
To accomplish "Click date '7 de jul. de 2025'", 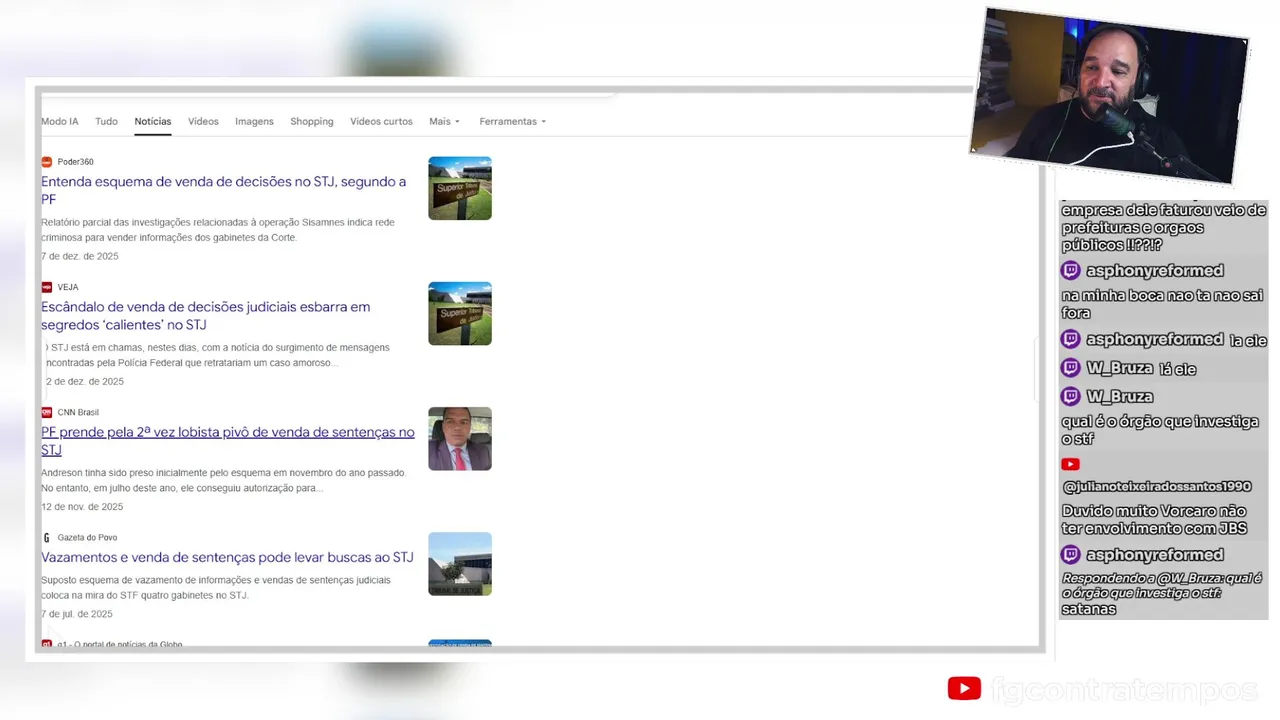I will (x=77, y=614).
